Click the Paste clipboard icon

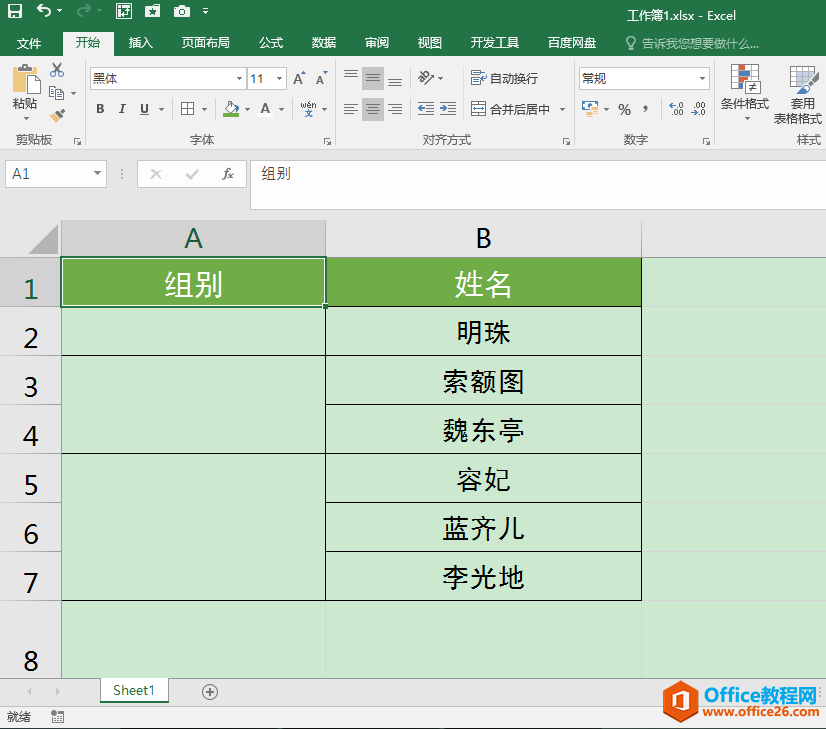25,80
